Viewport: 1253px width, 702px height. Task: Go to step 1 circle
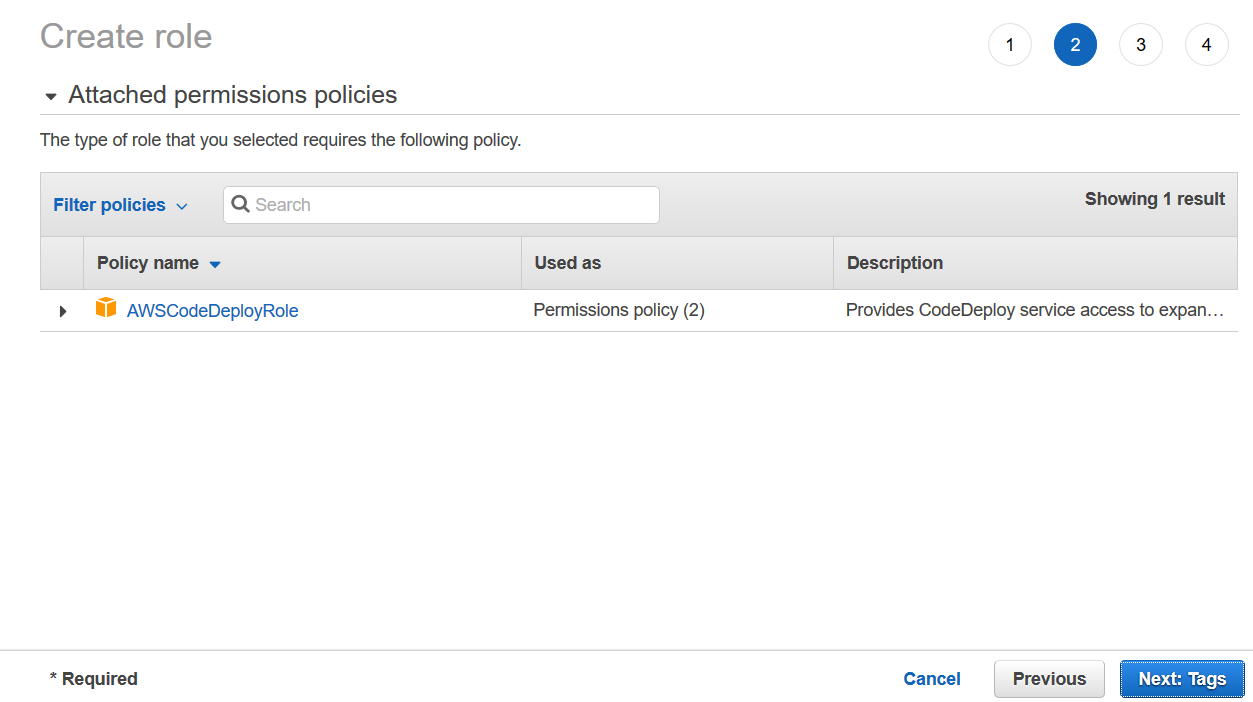[1010, 45]
